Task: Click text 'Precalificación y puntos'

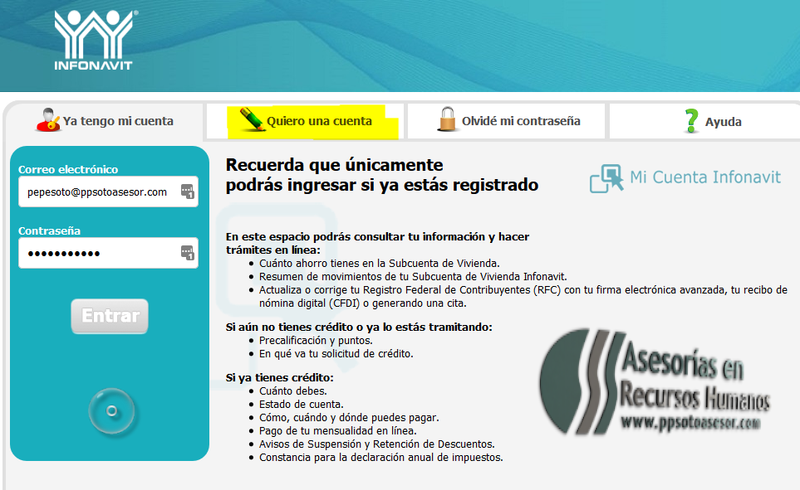Action: click(x=315, y=340)
